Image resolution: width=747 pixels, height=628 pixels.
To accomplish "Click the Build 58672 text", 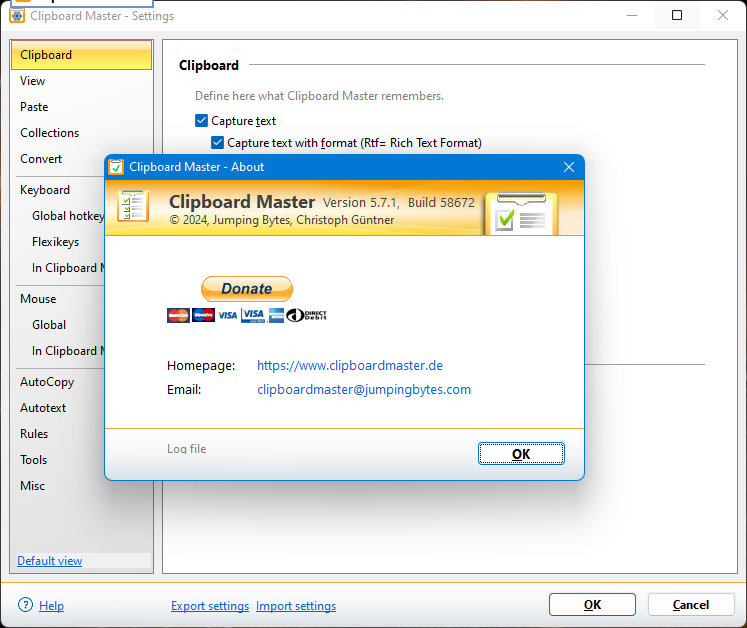I will coord(441,203).
